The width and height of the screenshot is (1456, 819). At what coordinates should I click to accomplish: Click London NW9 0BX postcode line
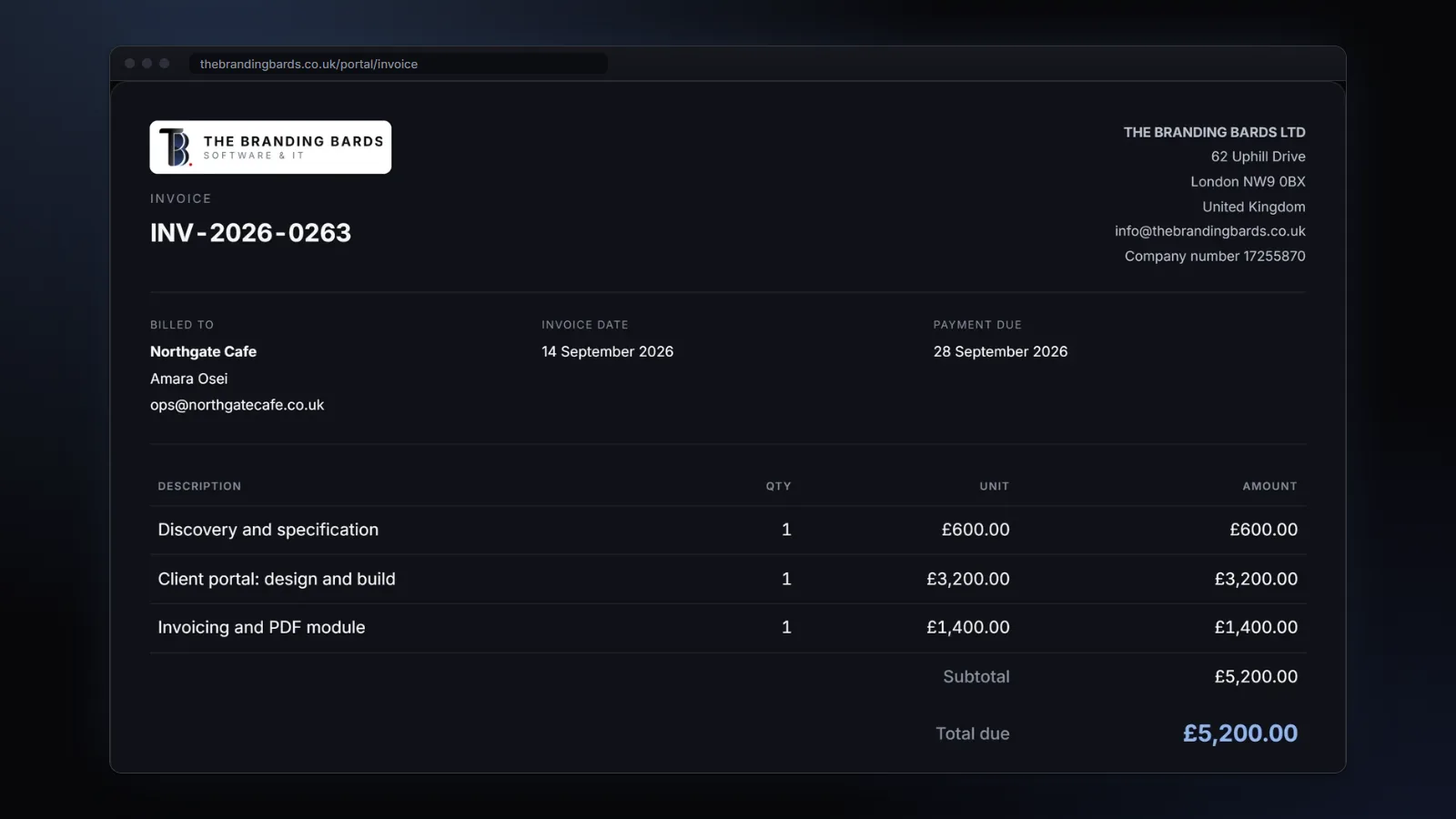click(1248, 182)
